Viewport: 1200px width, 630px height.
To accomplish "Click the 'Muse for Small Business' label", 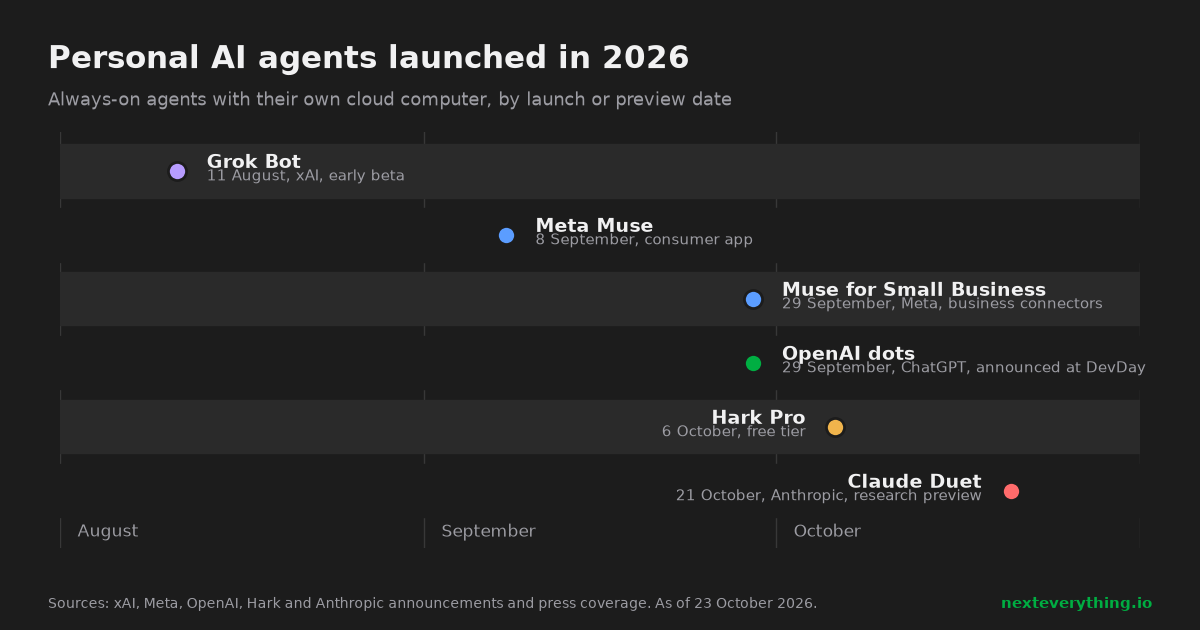I will point(914,290).
